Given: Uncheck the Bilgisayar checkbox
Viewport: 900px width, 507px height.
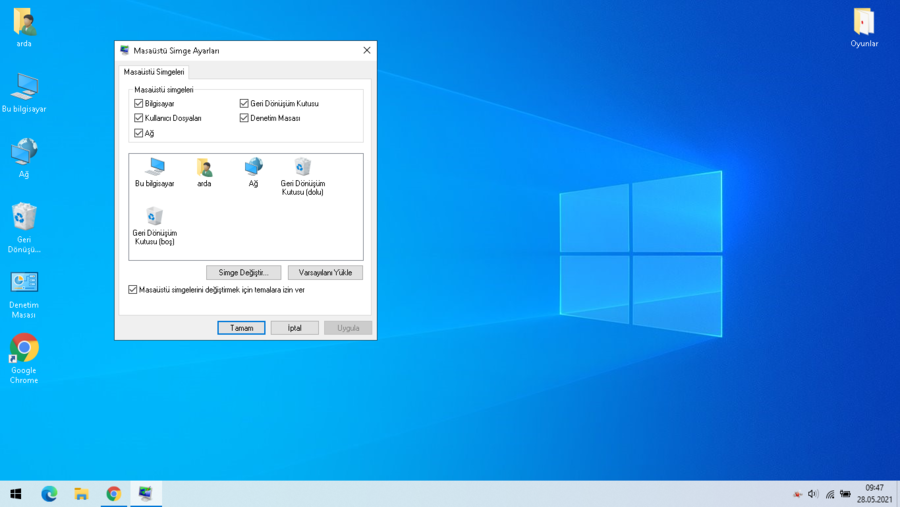Looking at the screenshot, I should [139, 103].
